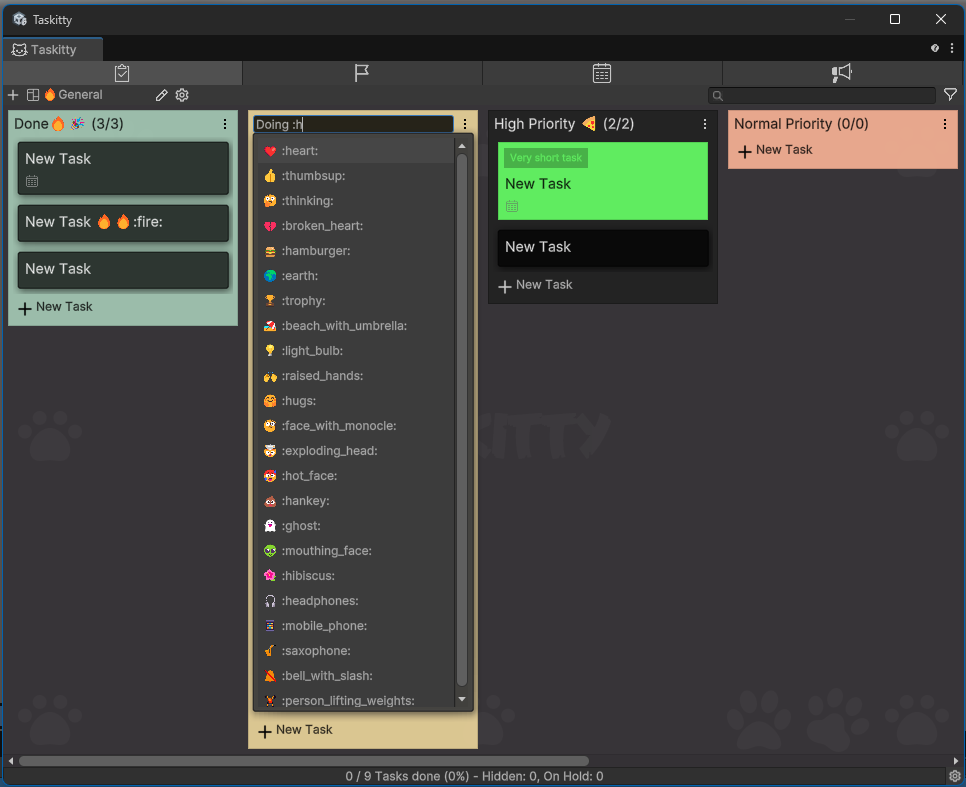Open the window options kebab menu
The height and width of the screenshot is (787, 966).
pyautogui.click(x=952, y=48)
